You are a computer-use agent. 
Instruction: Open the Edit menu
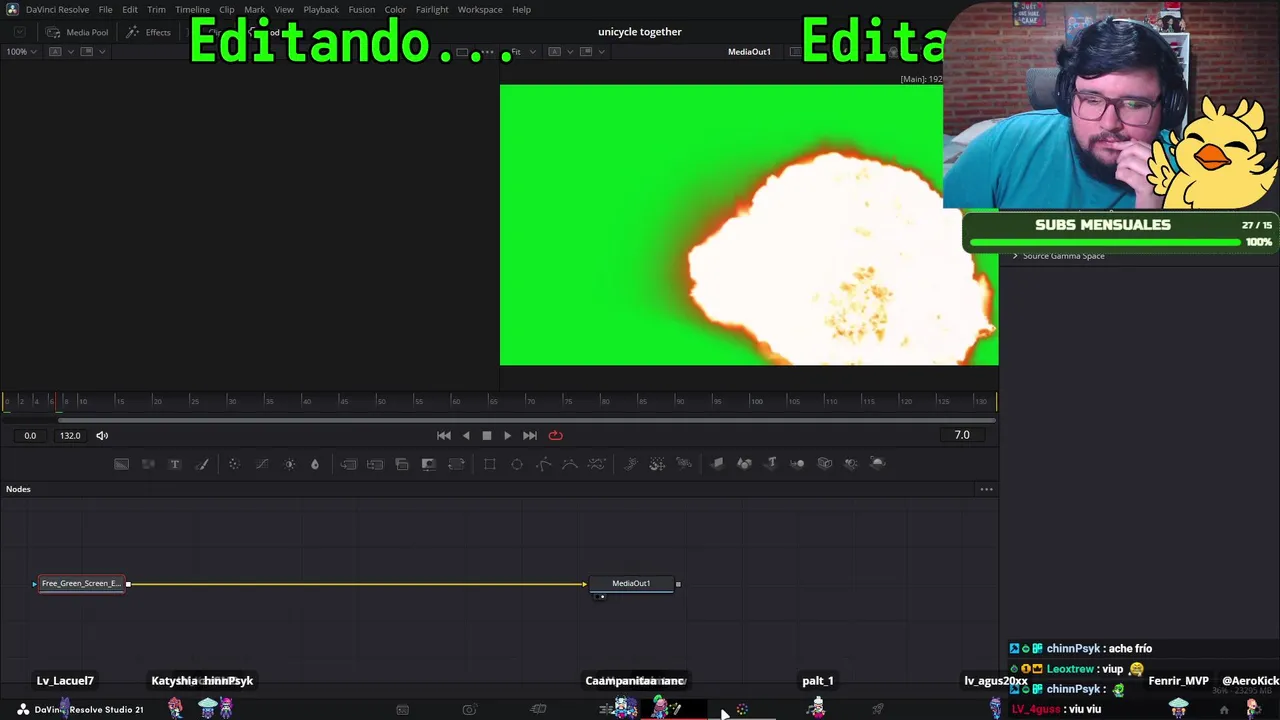(x=130, y=10)
